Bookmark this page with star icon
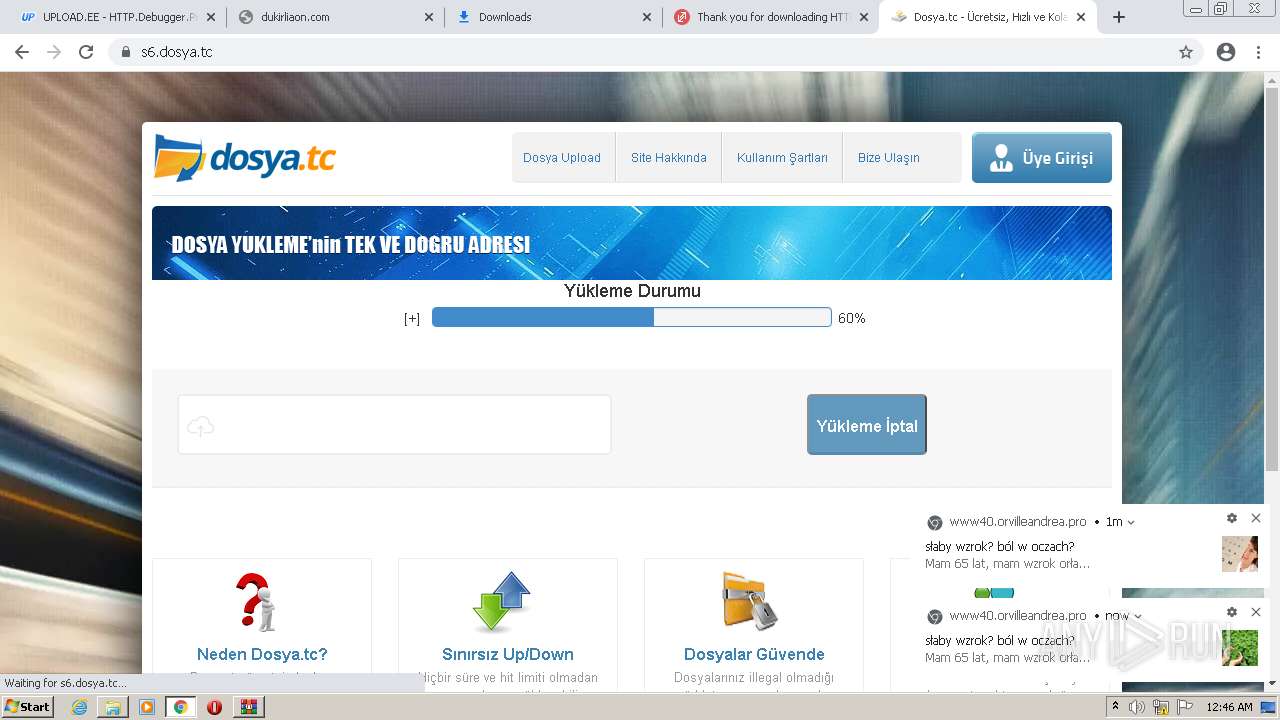This screenshot has width=1280, height=720. (x=1186, y=52)
